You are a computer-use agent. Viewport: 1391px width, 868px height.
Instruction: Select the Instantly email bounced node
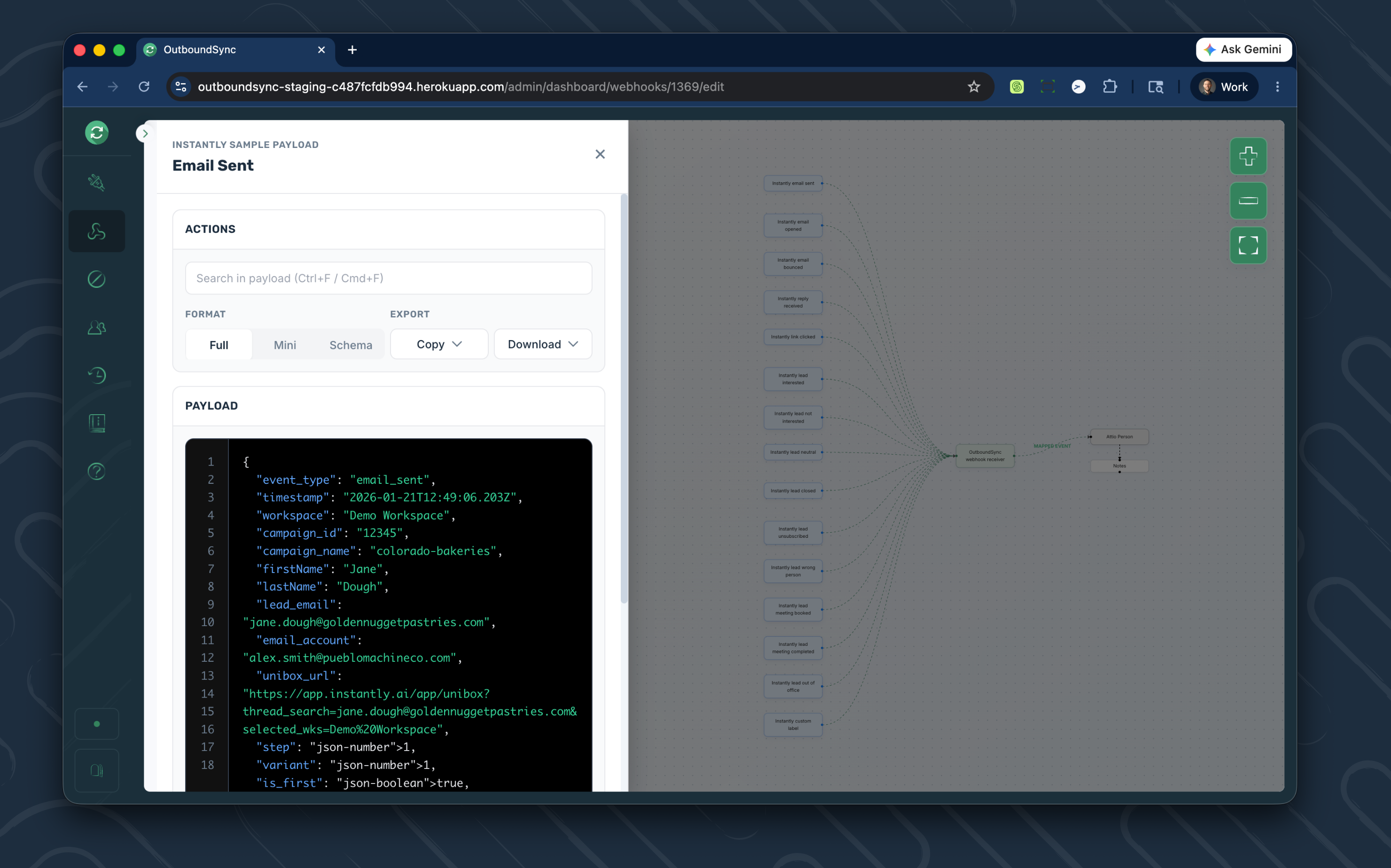point(793,263)
